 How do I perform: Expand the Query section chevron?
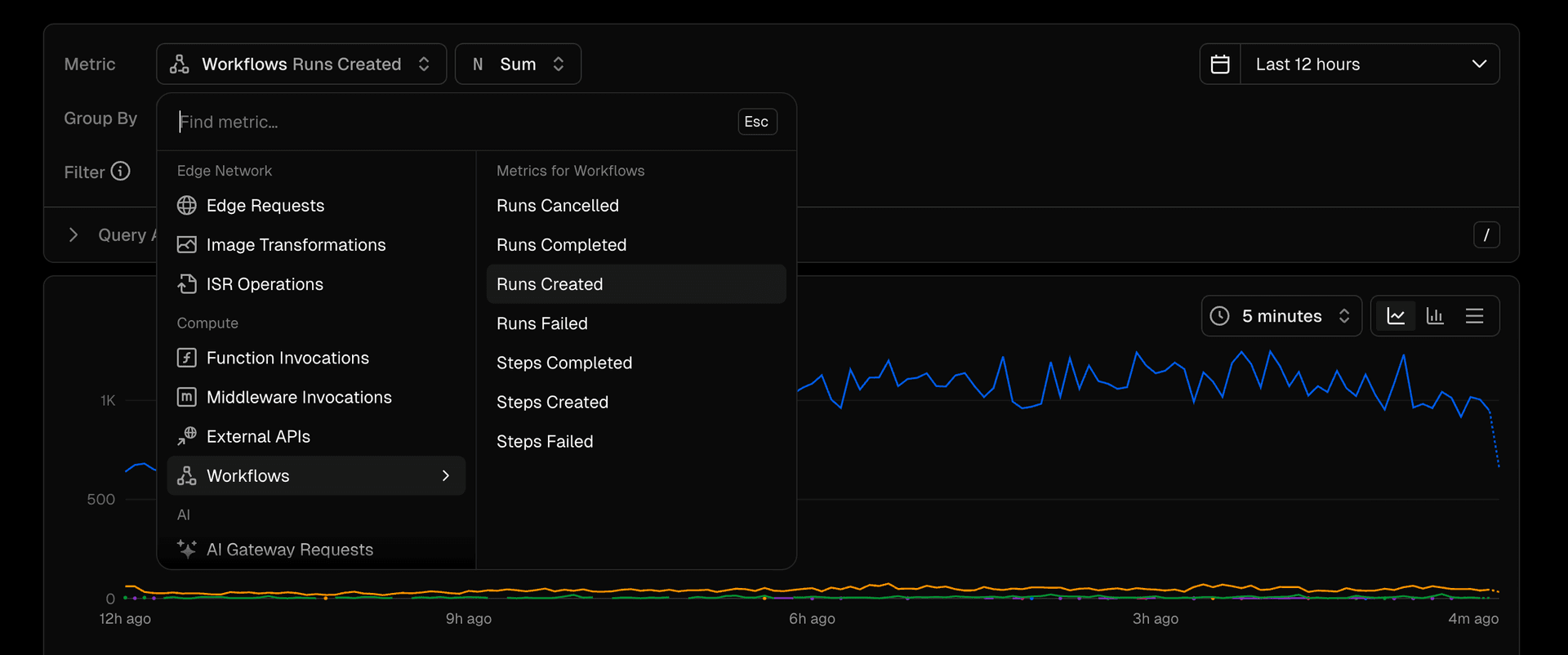[73, 235]
